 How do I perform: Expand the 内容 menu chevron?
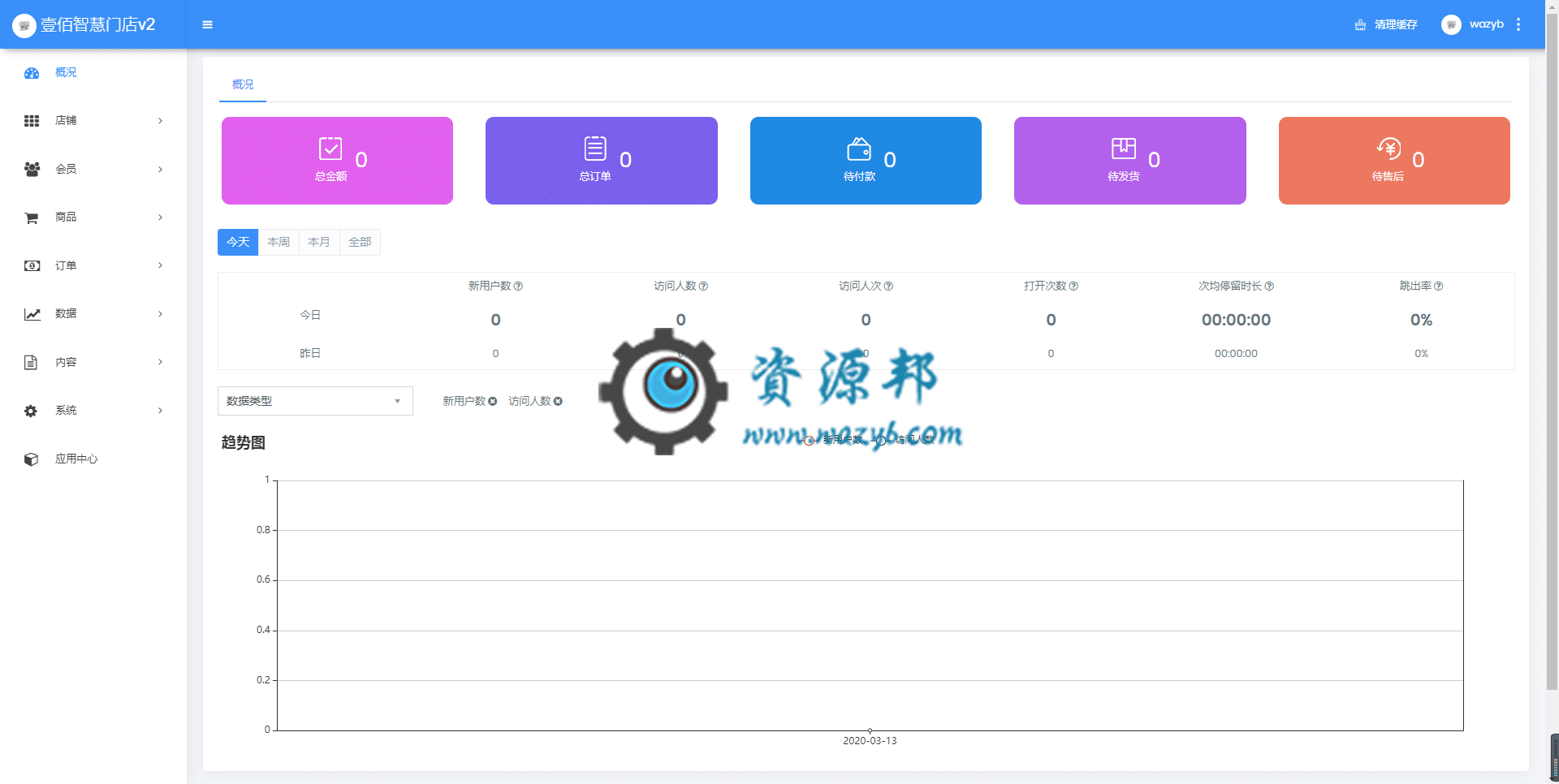[160, 362]
